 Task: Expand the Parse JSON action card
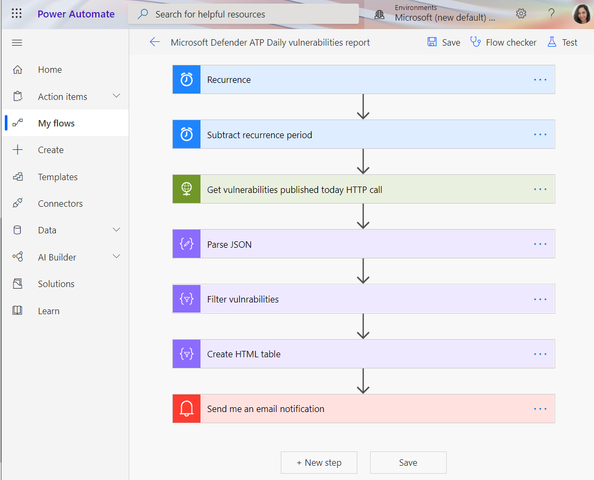coord(364,244)
